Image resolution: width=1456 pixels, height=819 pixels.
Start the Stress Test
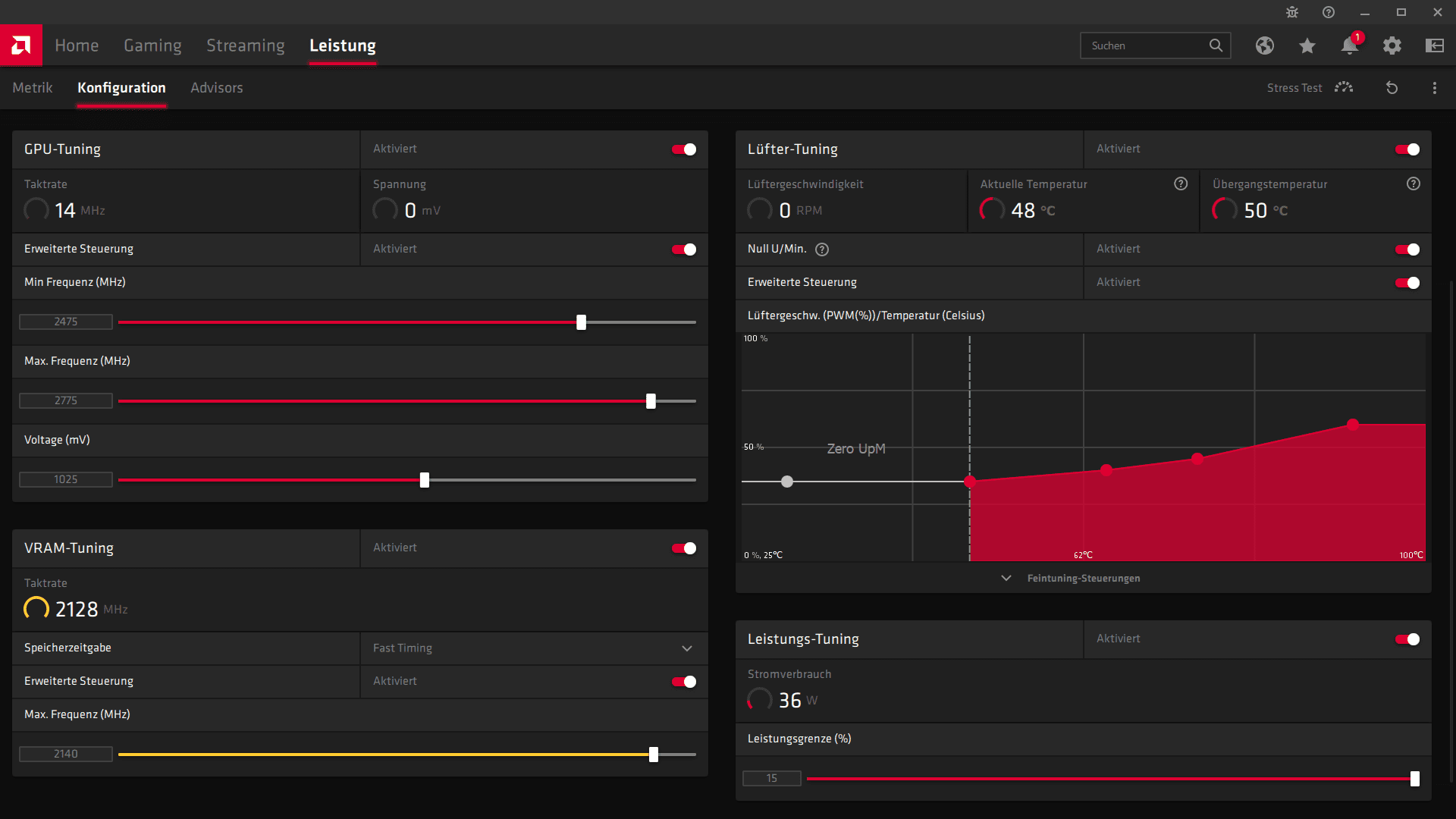point(1309,88)
